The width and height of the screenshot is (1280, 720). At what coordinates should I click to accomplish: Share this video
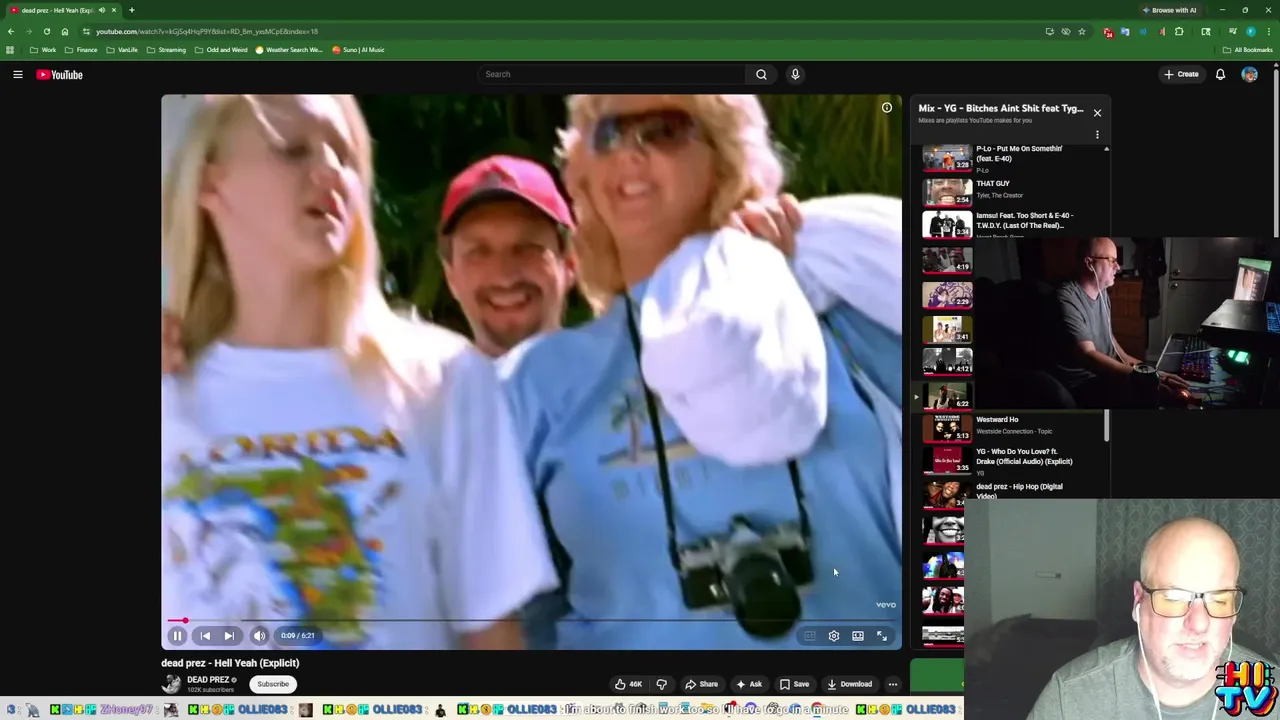[x=701, y=684]
